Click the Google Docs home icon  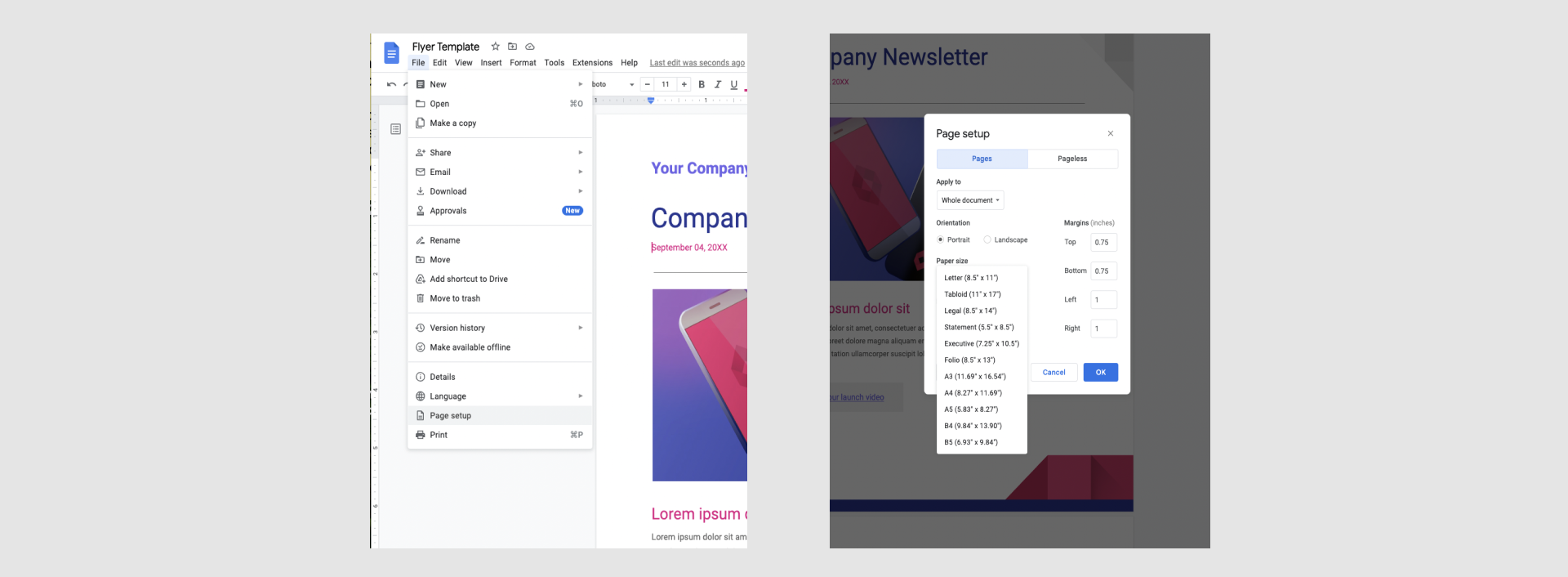391,53
